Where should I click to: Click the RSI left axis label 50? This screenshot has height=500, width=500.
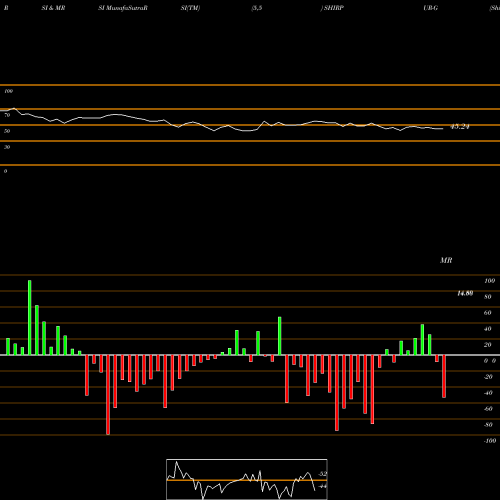[x=7, y=131]
